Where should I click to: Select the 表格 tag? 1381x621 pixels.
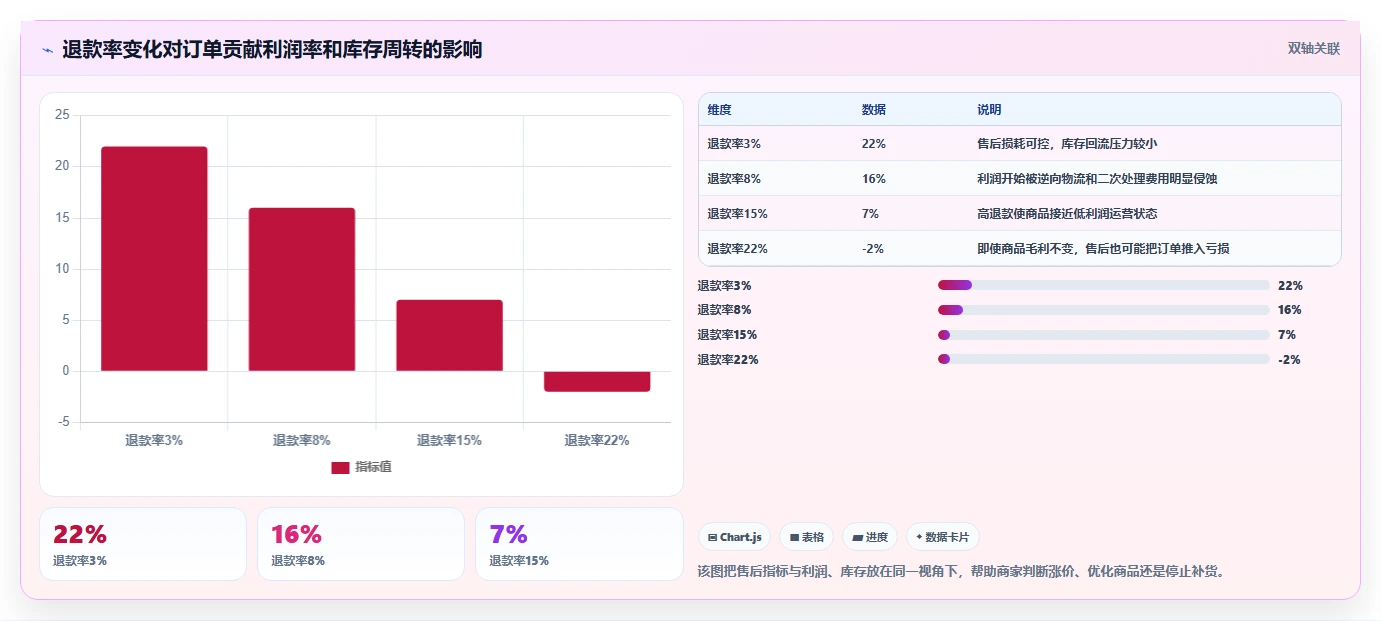pyautogui.click(x=806, y=537)
